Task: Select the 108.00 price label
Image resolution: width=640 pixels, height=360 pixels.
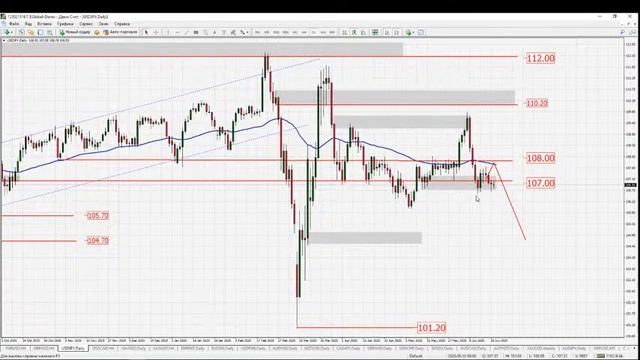Action: [540, 158]
